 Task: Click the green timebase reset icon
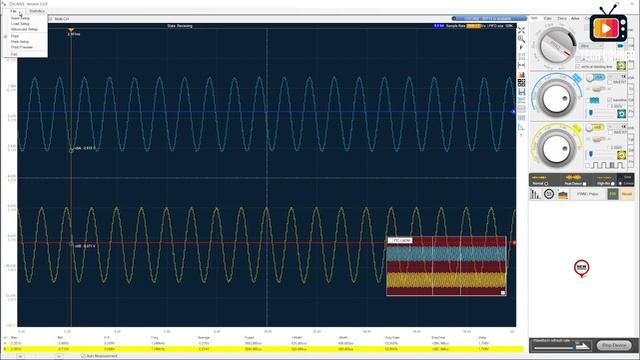point(621,66)
